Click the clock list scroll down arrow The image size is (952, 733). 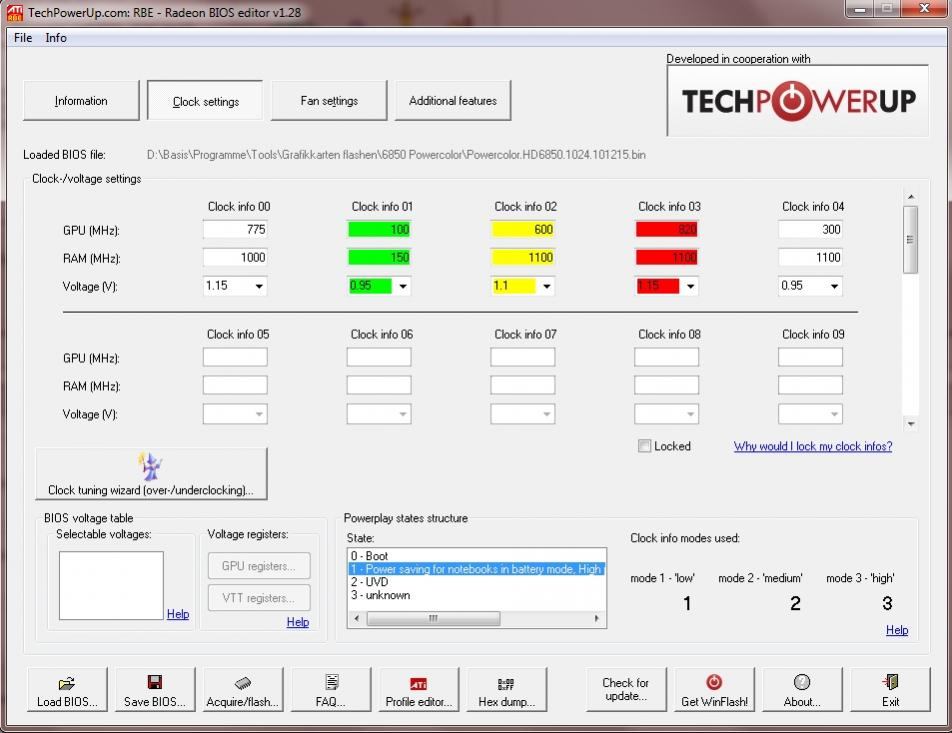click(910, 423)
